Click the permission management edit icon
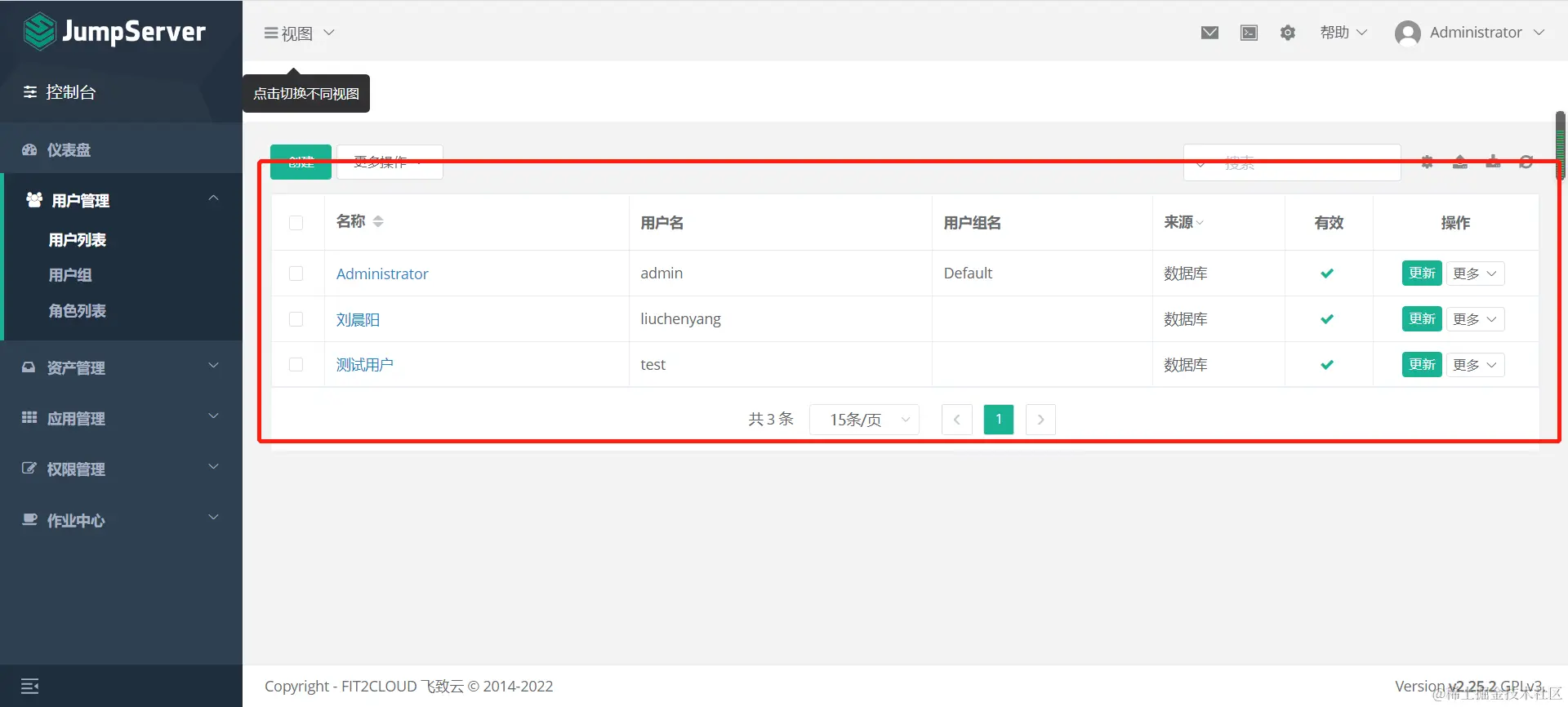 [x=29, y=468]
